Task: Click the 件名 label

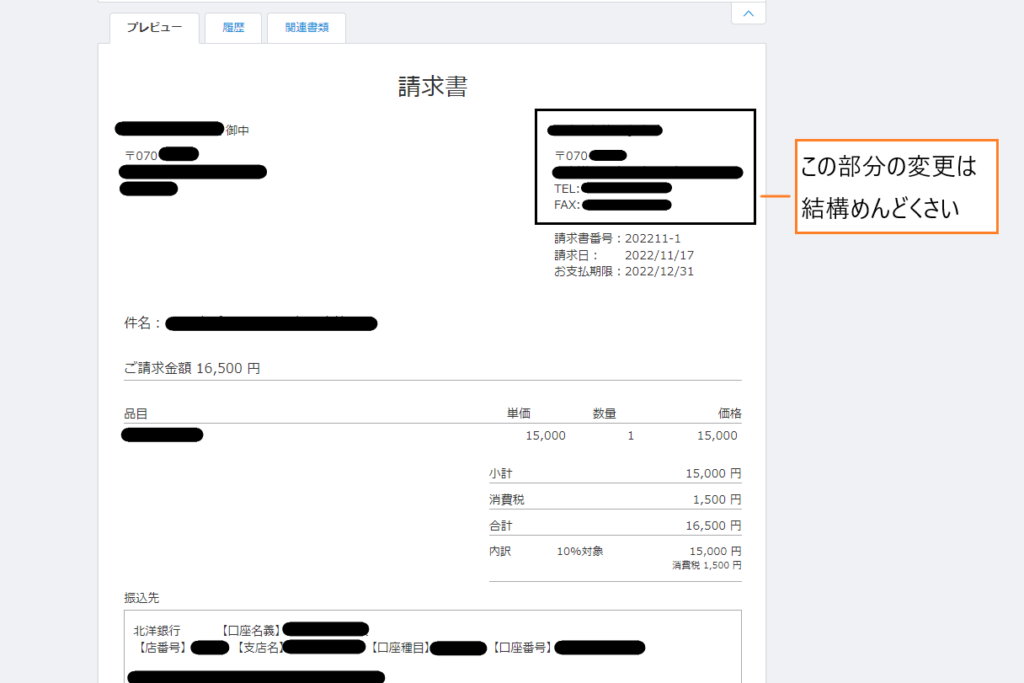Action: point(141,323)
